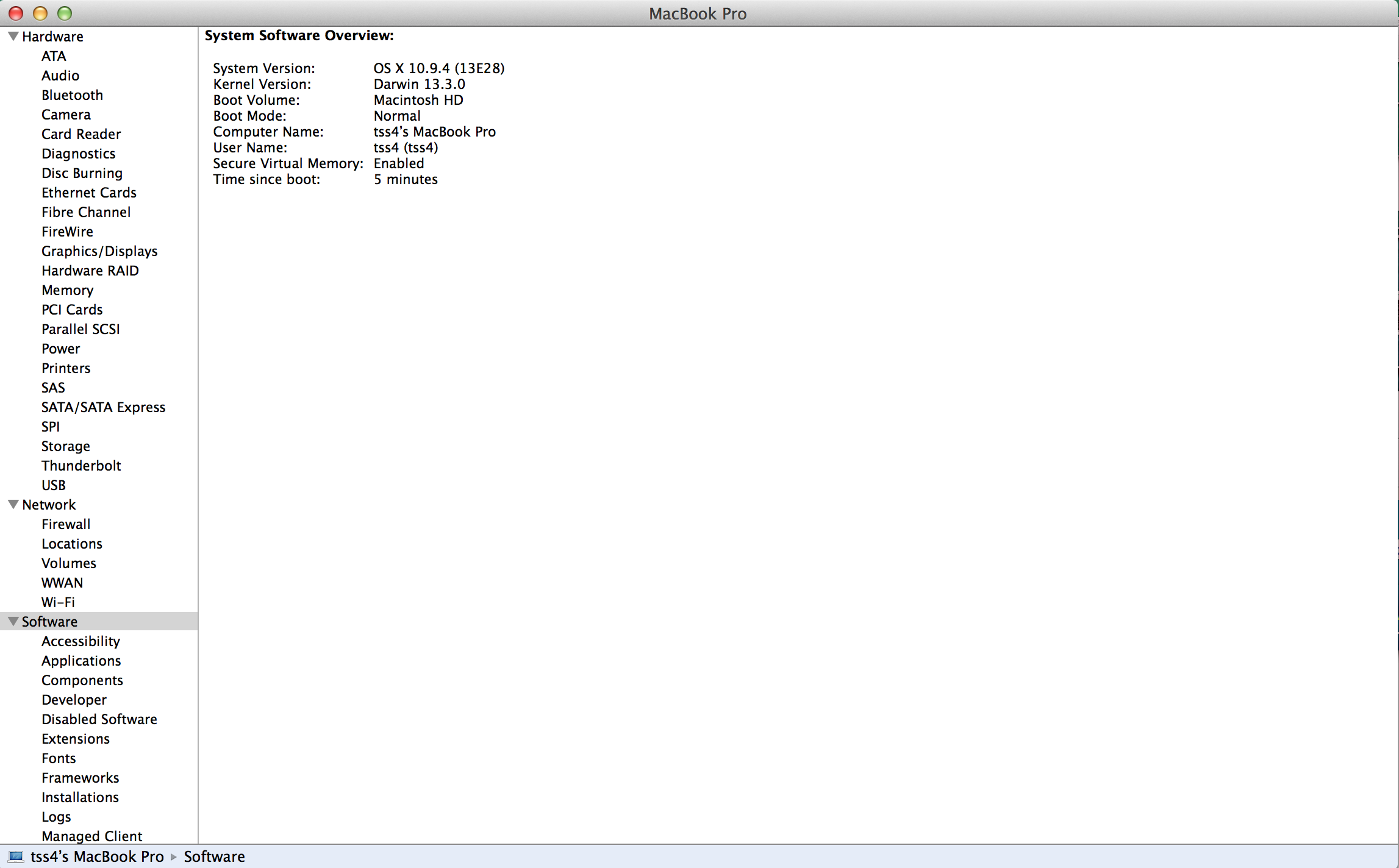The width and height of the screenshot is (1399, 868).
Task: Collapse the Software section
Action: pyautogui.click(x=12, y=621)
